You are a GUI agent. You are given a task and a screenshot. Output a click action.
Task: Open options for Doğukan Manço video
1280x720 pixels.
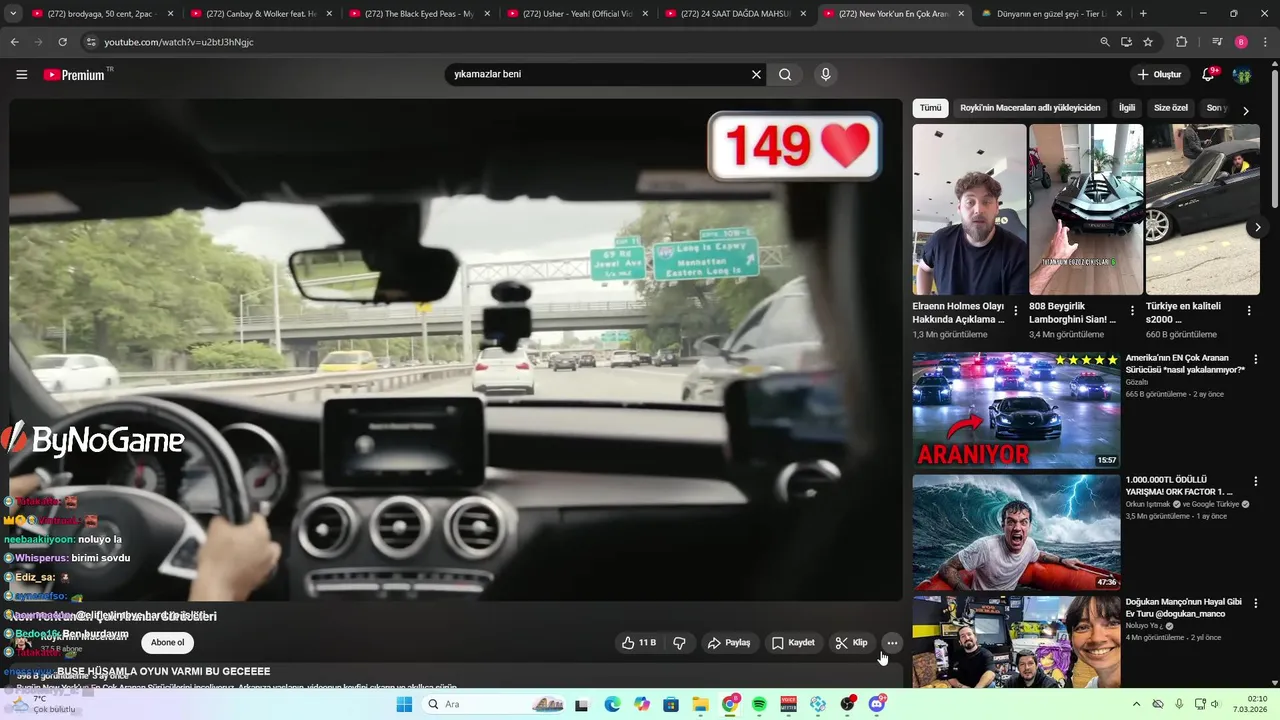tap(1256, 603)
